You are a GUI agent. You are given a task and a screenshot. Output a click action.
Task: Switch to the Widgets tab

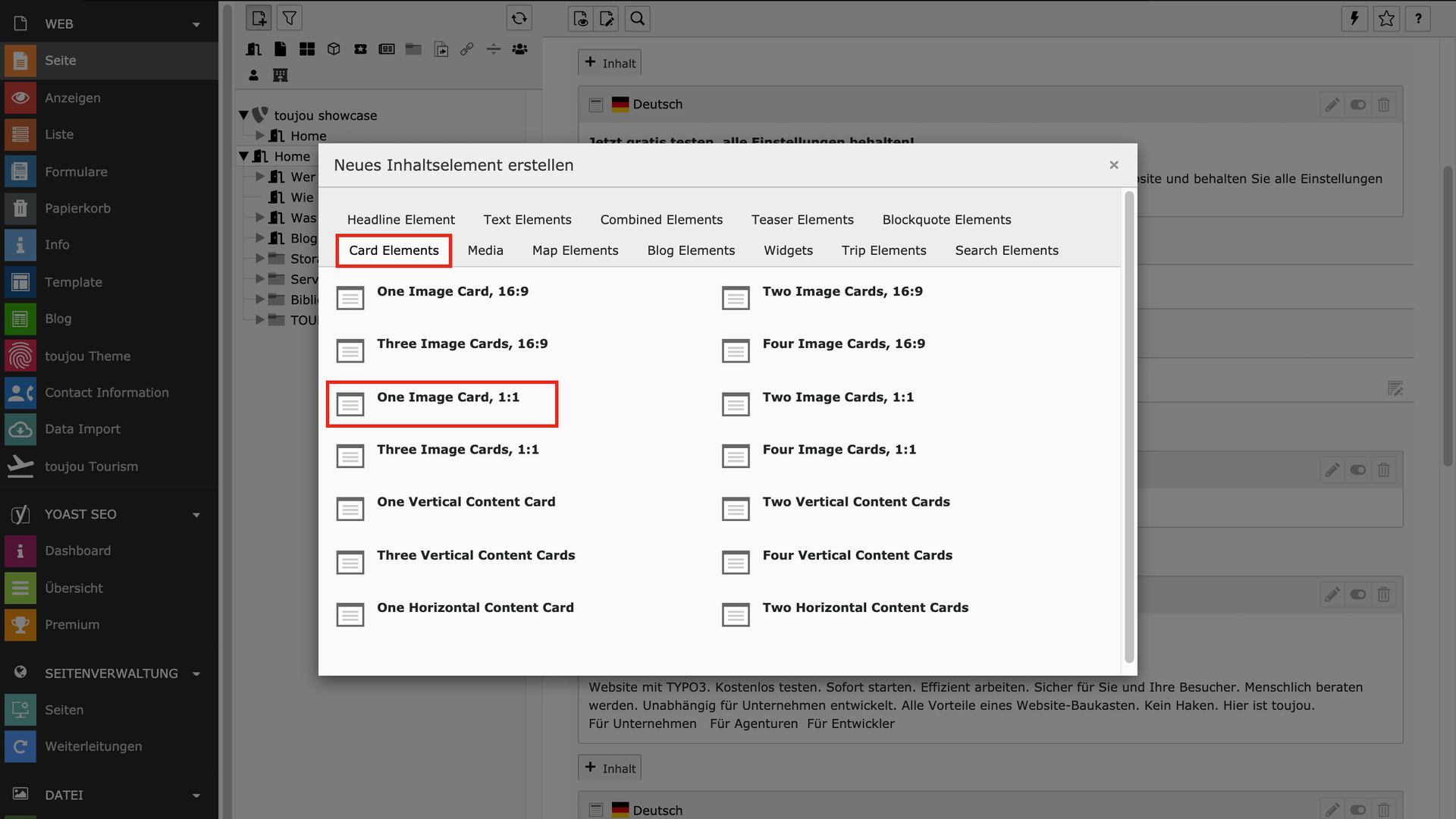[x=788, y=250]
